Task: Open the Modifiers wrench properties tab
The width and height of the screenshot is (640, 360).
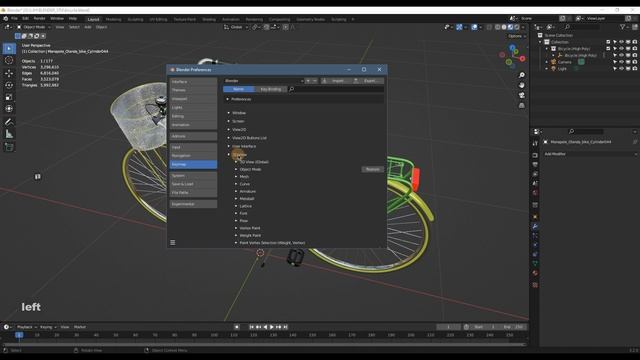Action: pos(535,226)
